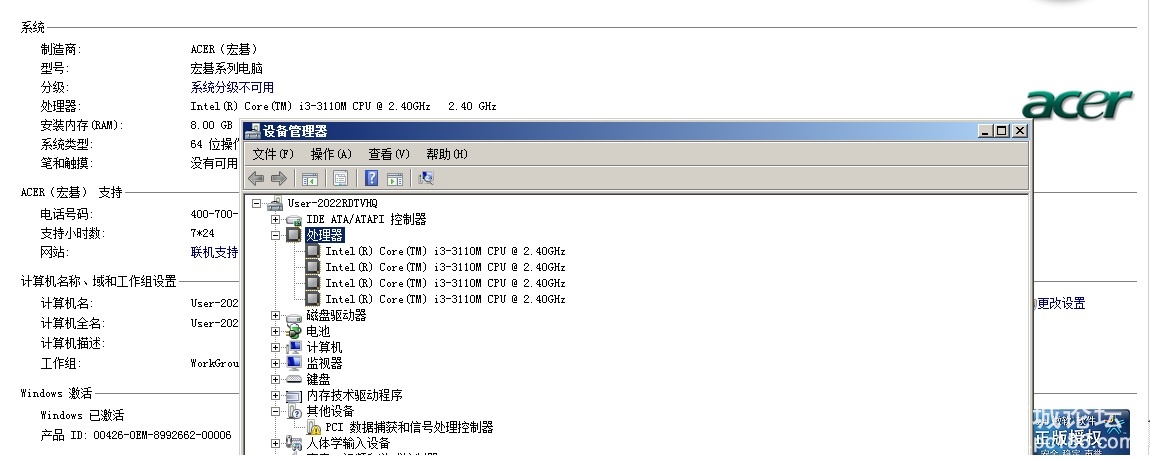Collapse the 处理器 node
Viewport: 1150px width, 460px height.
275,236
